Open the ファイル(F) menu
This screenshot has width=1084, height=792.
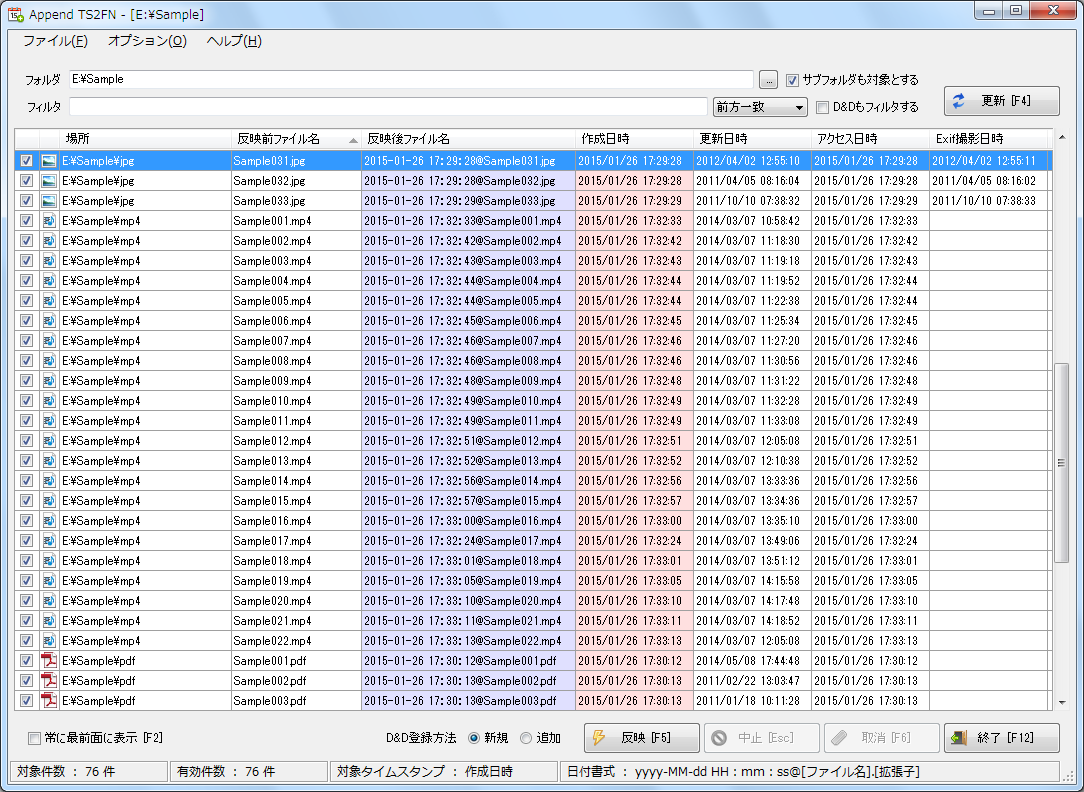pos(55,41)
